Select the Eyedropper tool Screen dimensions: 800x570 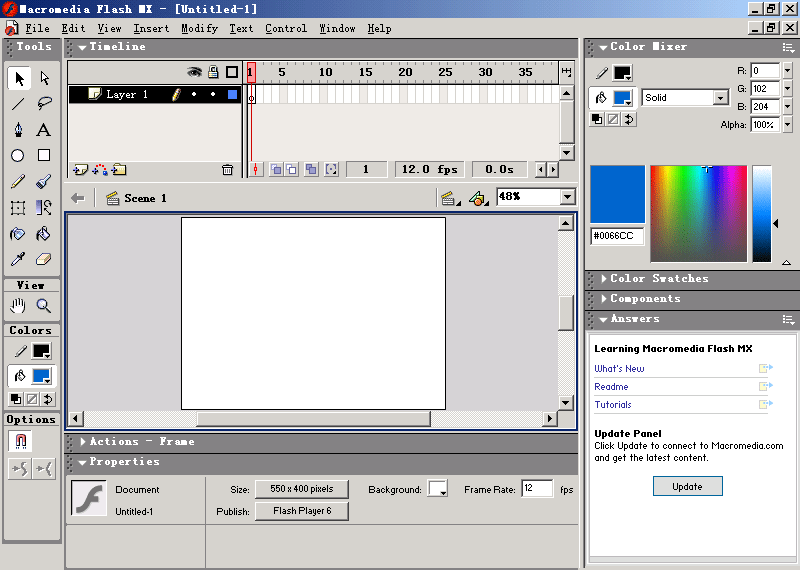(18, 259)
